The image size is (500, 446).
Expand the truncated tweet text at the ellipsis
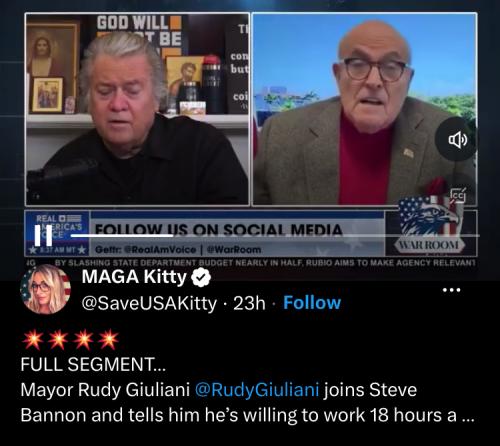tap(468, 415)
